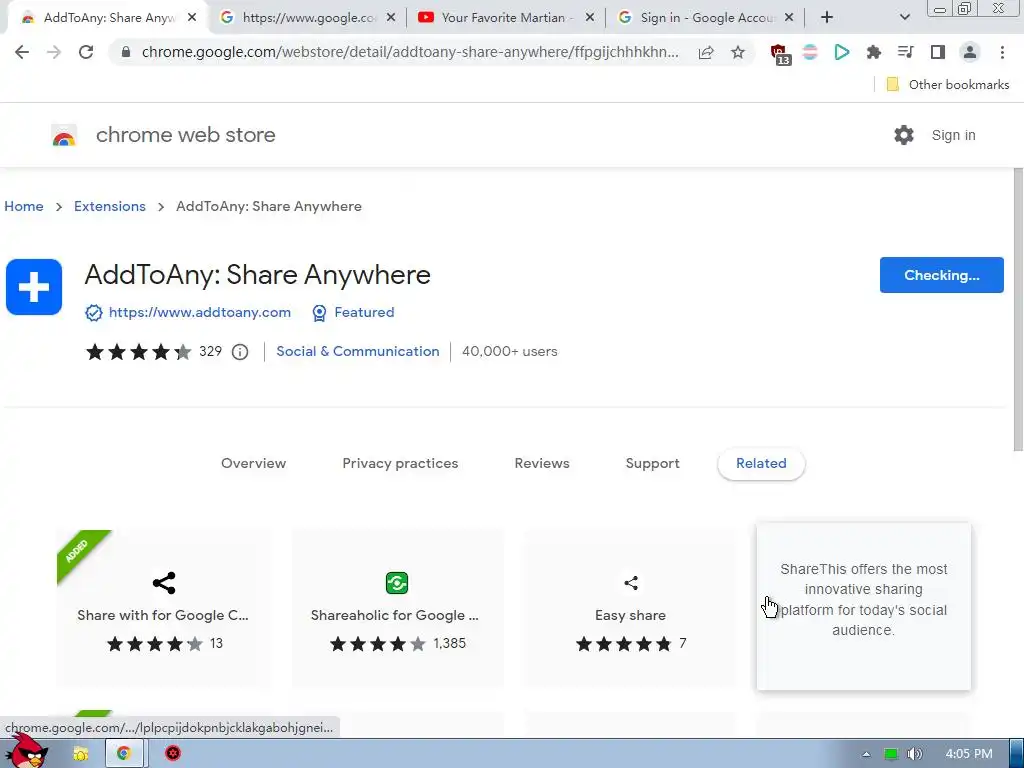Close the Your Favorite Martian tab
The width and height of the screenshot is (1024, 768).
click(x=590, y=18)
